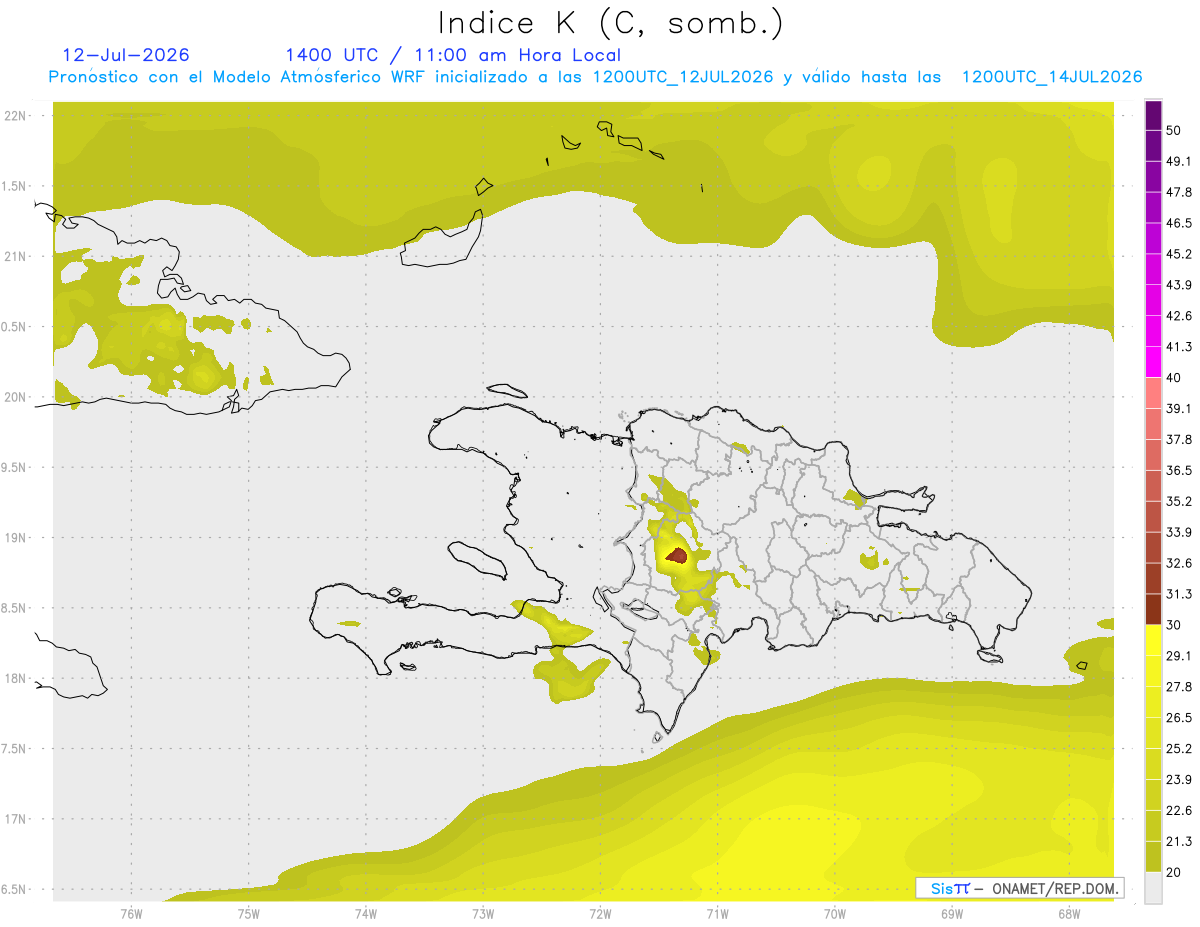1200x927 pixels.
Task: Click the map title "Indice K (C, somb.)"
Action: (x=611, y=24)
